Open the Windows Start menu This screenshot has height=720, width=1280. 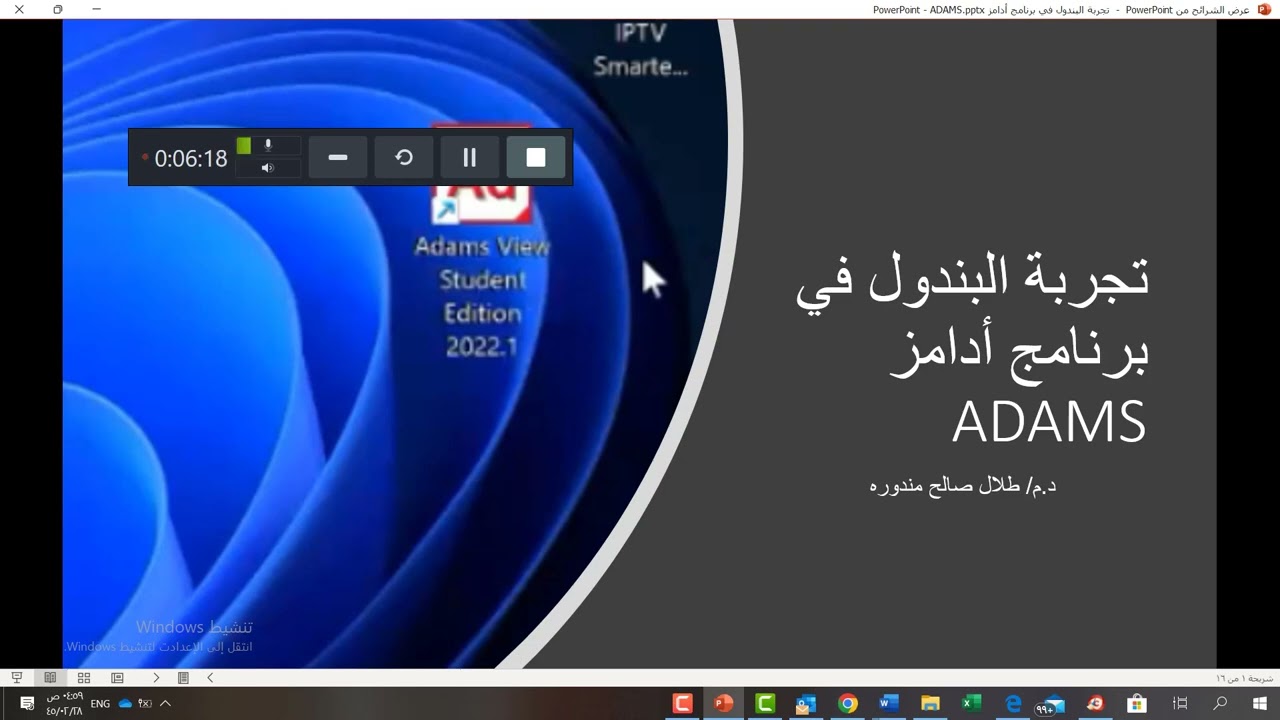pyautogui.click(x=1260, y=704)
